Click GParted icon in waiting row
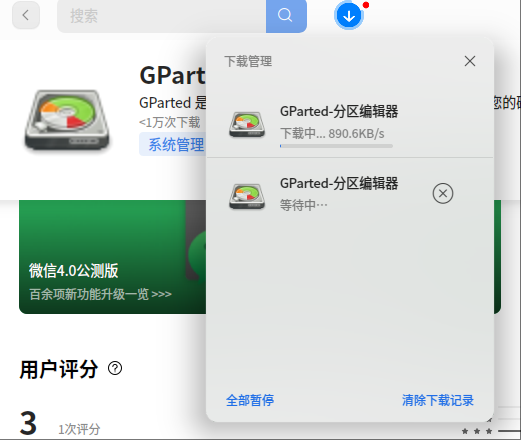This screenshot has width=521, height=440. [247, 196]
